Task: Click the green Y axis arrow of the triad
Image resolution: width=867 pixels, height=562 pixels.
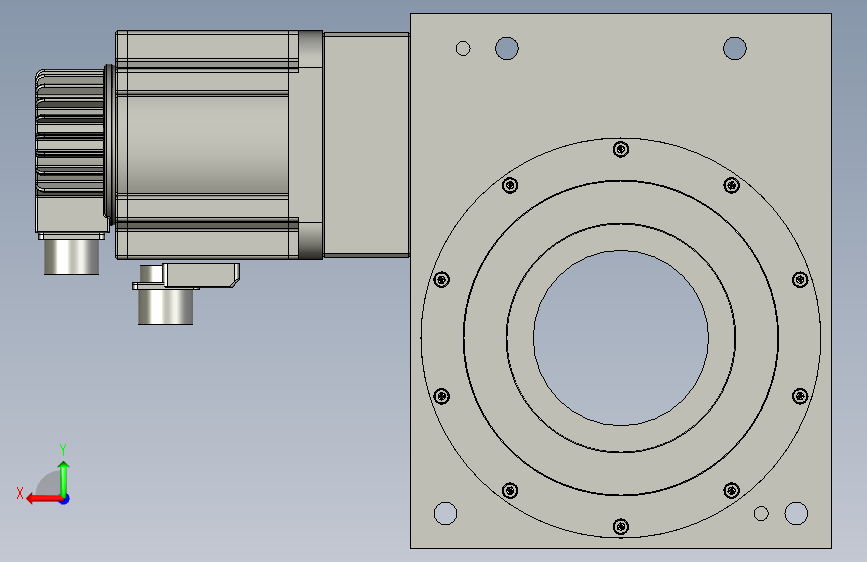Action: [64, 478]
